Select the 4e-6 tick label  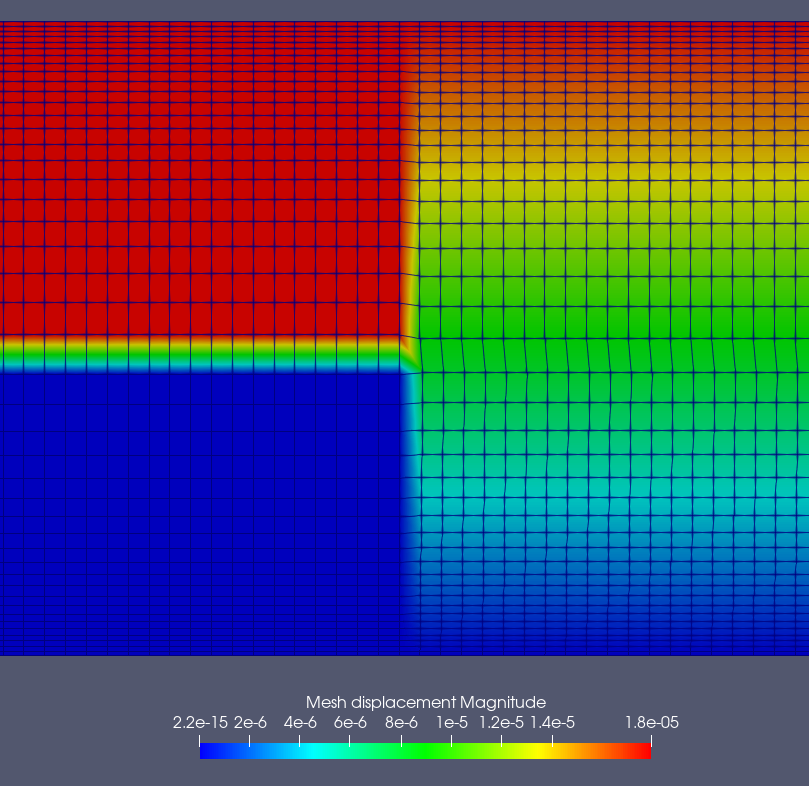click(300, 723)
